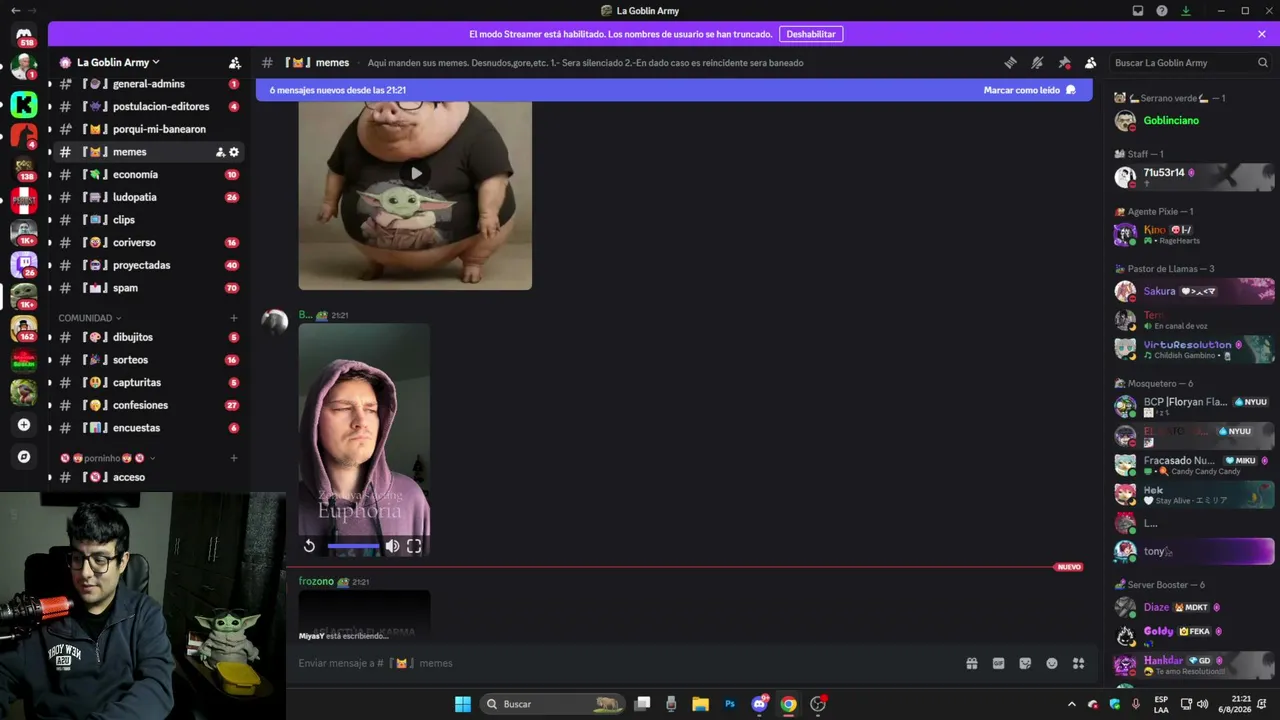Open the clips channel

pyautogui.click(x=148, y=220)
